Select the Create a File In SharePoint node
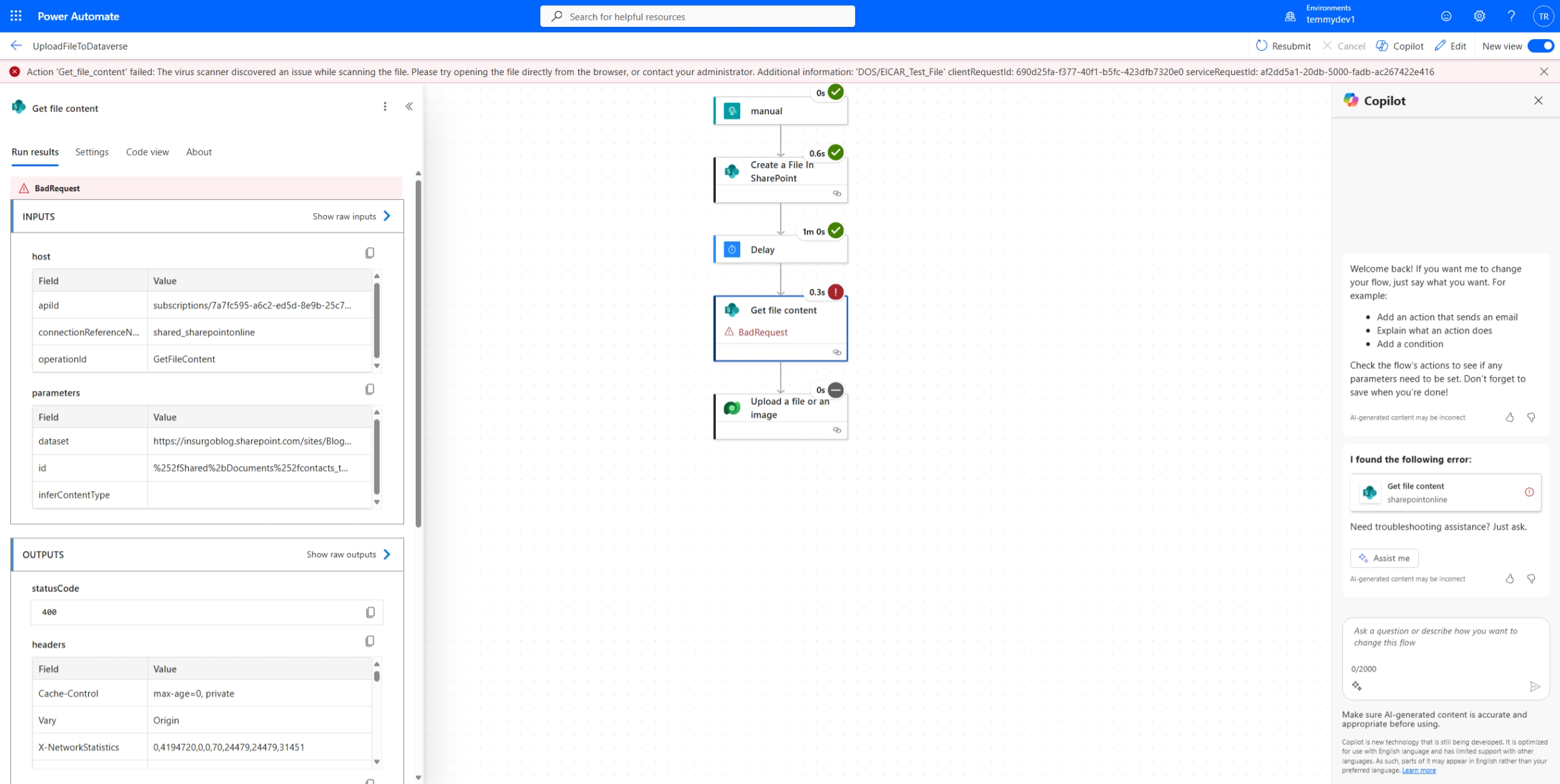The height and width of the screenshot is (784, 1560). (780, 180)
